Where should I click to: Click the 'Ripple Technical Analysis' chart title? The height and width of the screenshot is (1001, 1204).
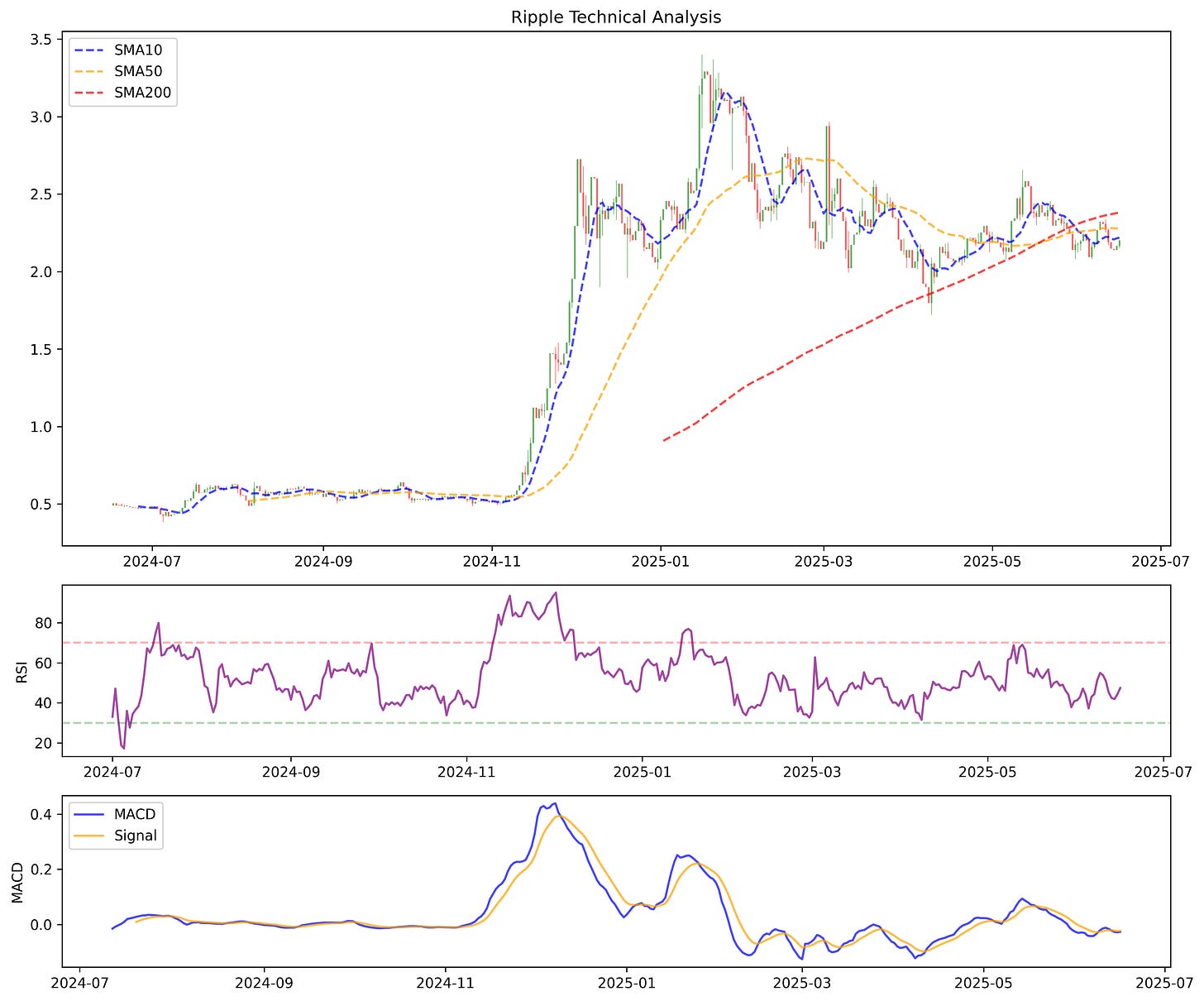click(x=616, y=17)
